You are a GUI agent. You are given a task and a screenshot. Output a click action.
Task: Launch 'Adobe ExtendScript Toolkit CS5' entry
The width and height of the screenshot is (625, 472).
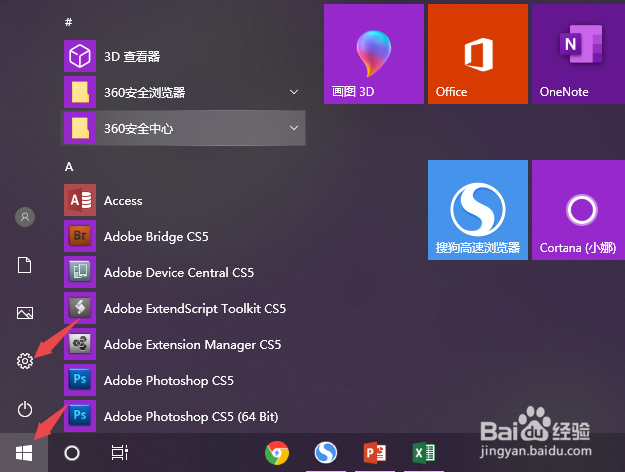(195, 309)
